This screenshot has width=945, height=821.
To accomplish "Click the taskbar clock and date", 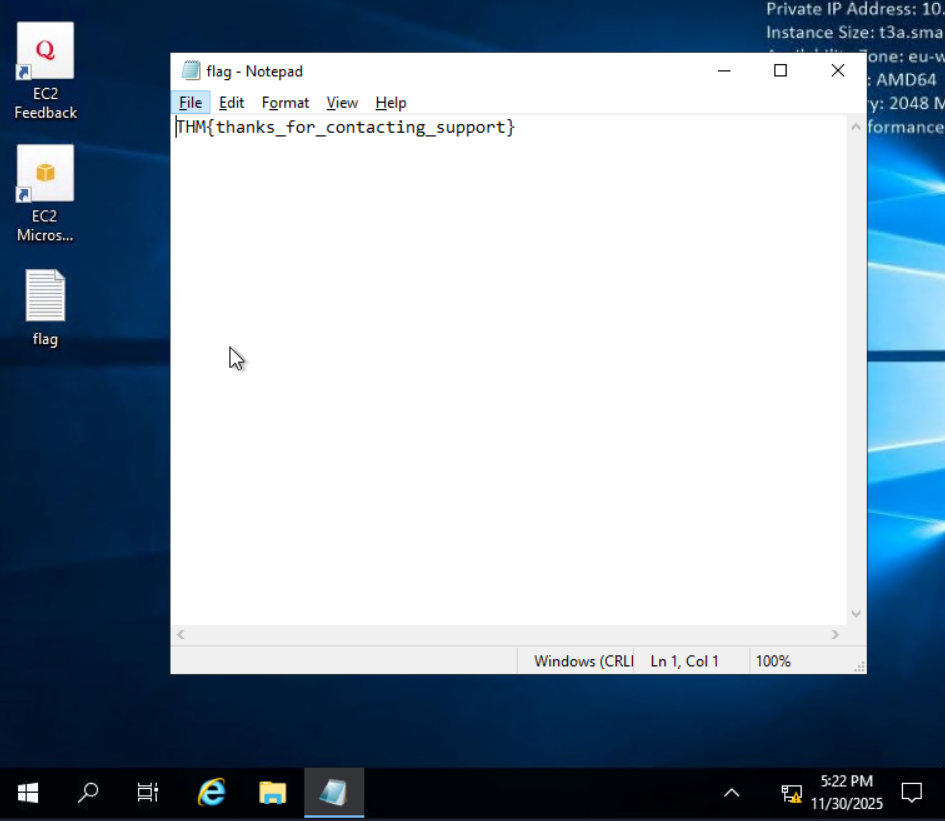I will (846, 792).
